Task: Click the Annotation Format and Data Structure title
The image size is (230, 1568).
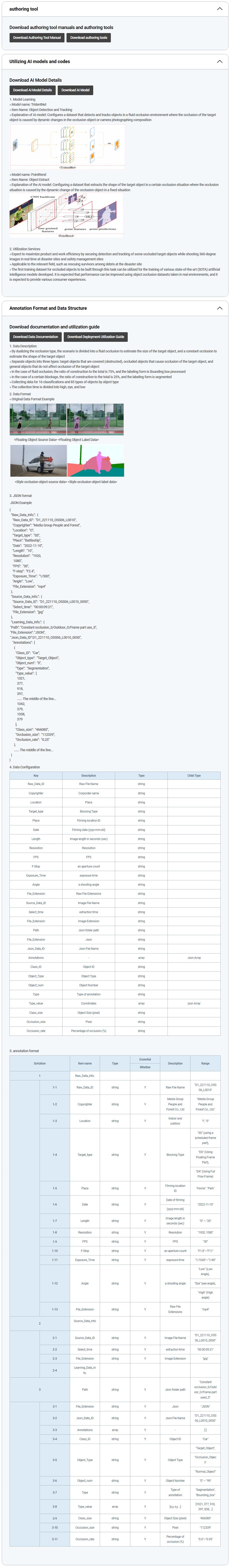Action: point(48,308)
